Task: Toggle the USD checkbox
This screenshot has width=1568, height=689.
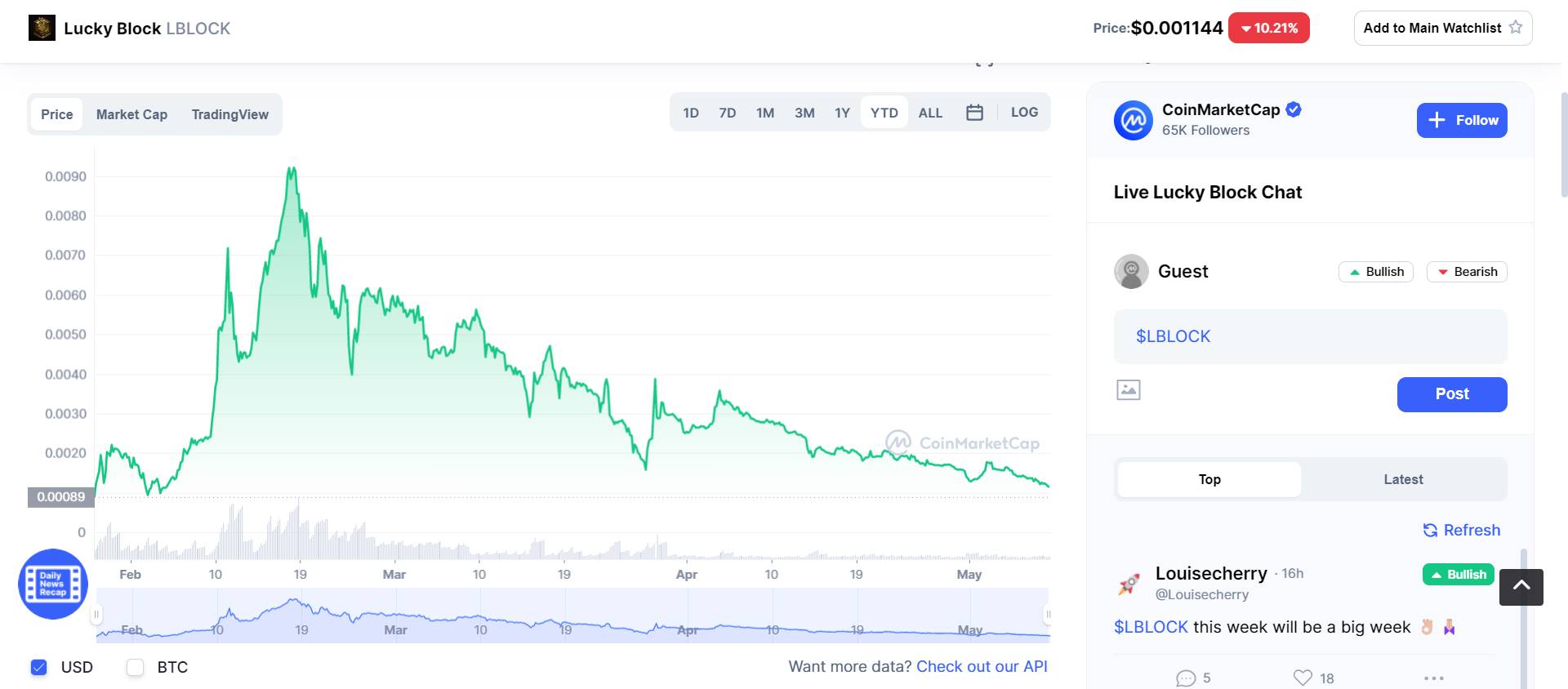Action: [x=38, y=667]
